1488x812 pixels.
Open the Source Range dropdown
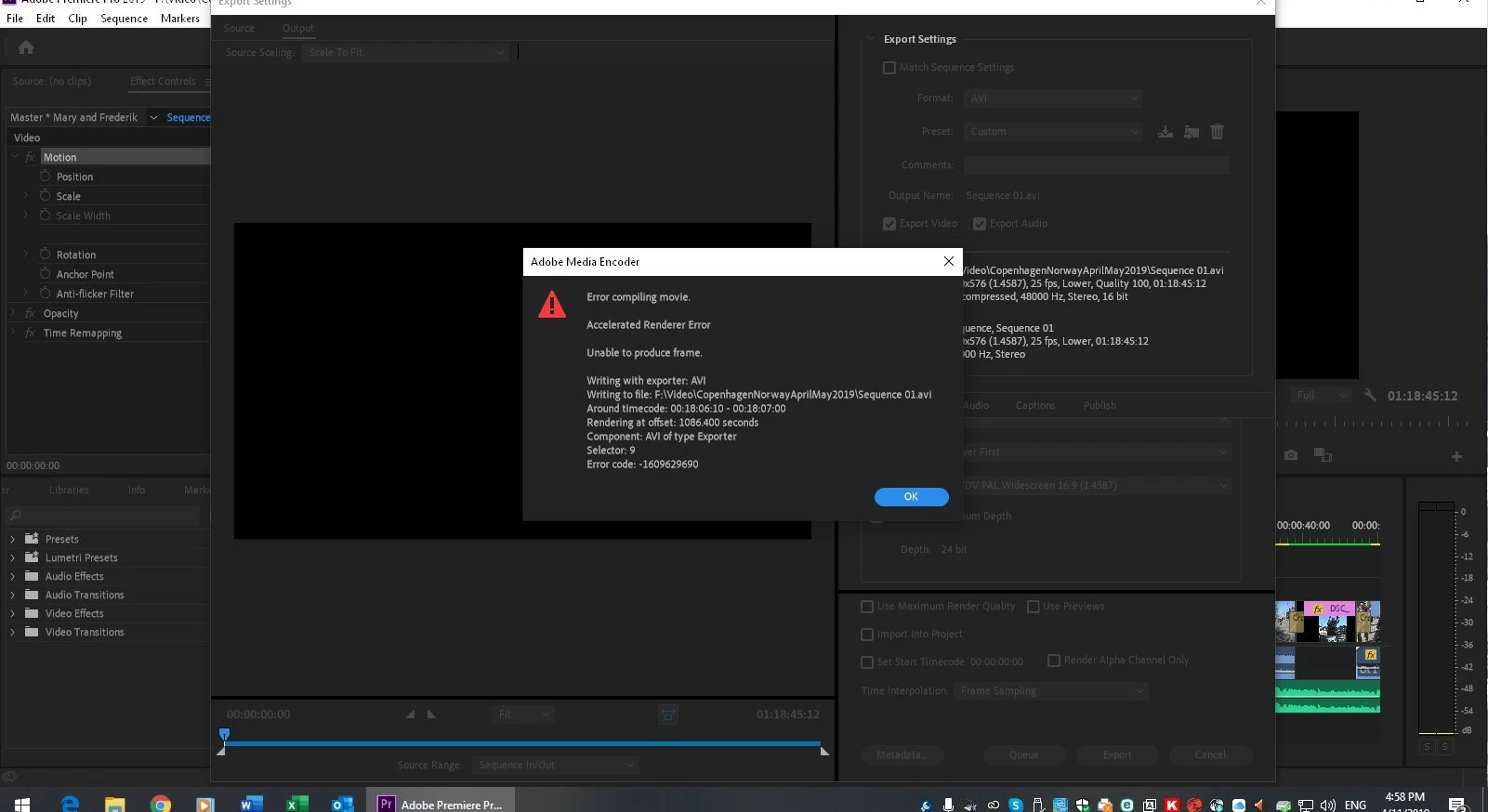555,766
